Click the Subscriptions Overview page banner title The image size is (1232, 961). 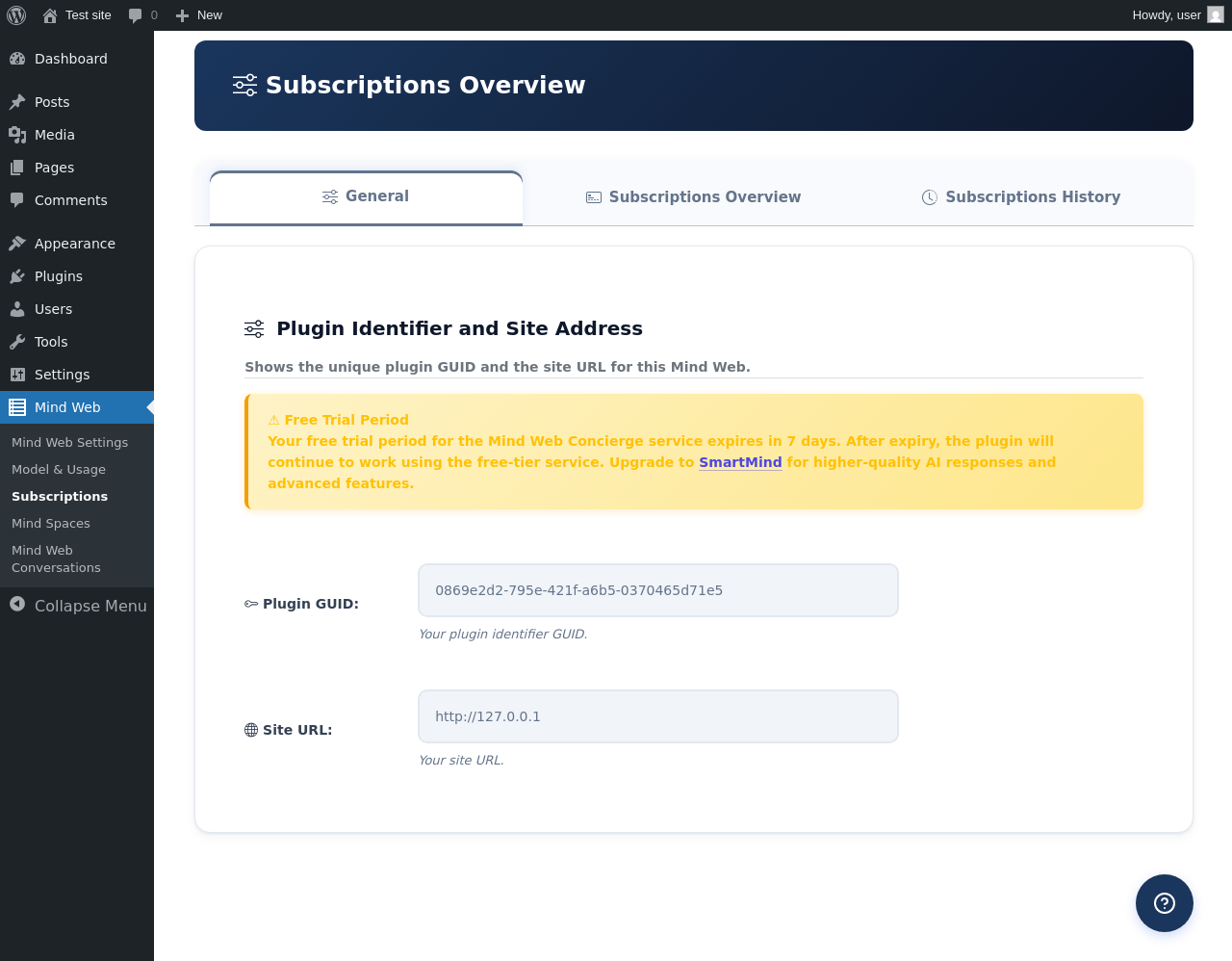[x=425, y=85]
